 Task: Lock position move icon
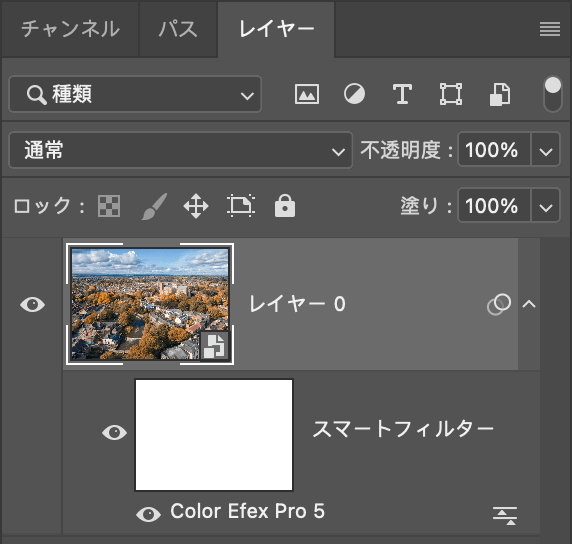196,206
